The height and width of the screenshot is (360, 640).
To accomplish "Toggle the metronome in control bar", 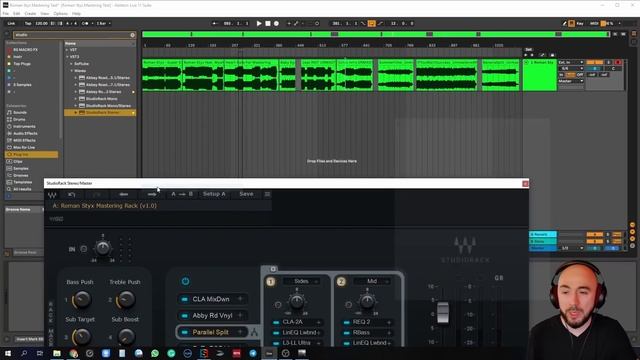I will point(85,24).
